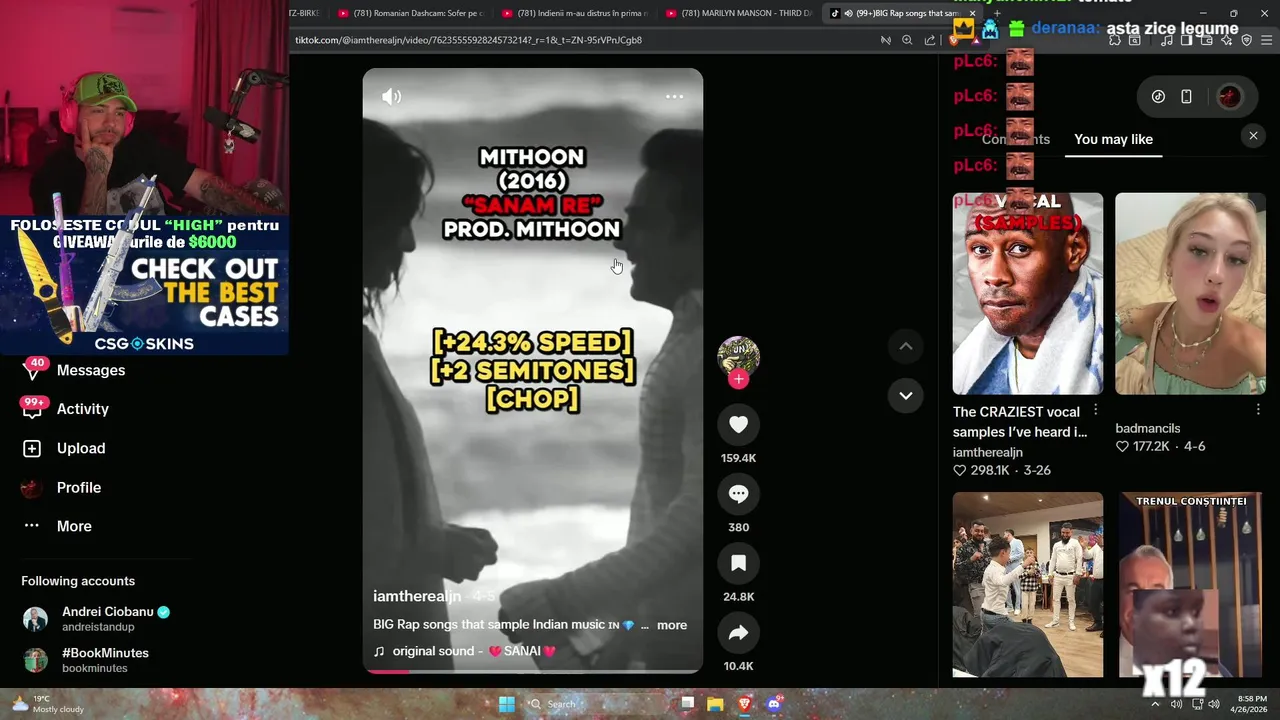Like the video with the heart icon
This screenshot has height=720, width=1280.
738,425
